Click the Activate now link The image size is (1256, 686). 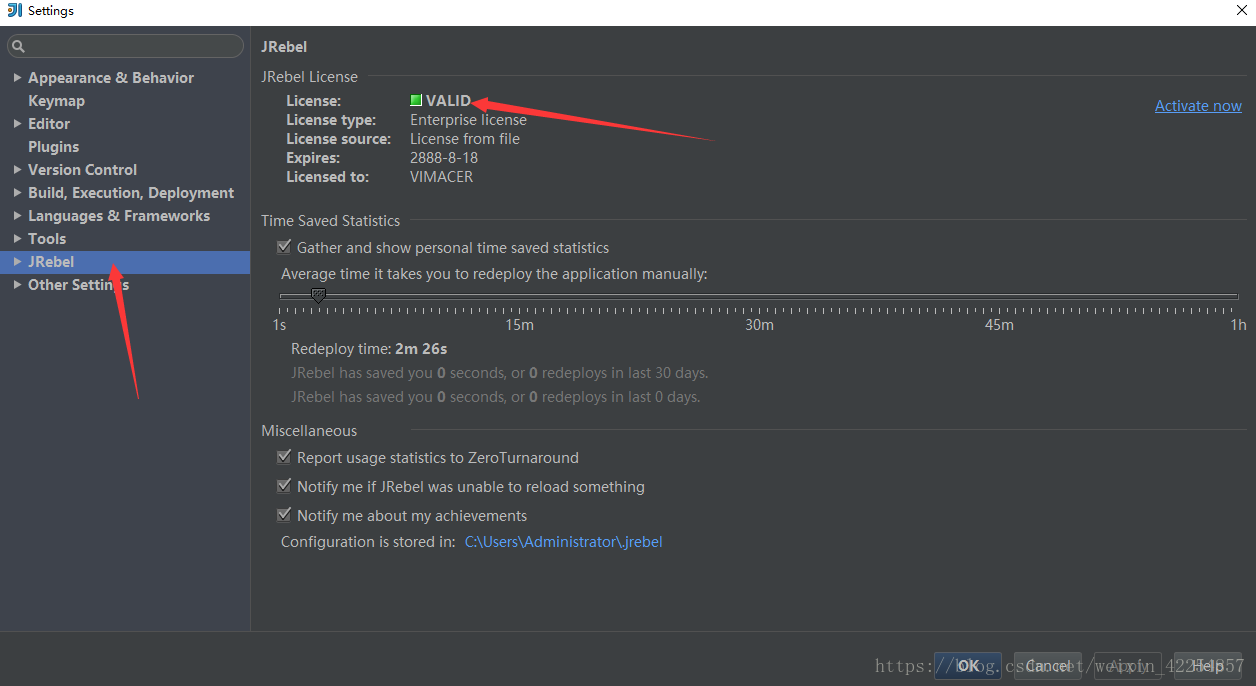[1198, 106]
